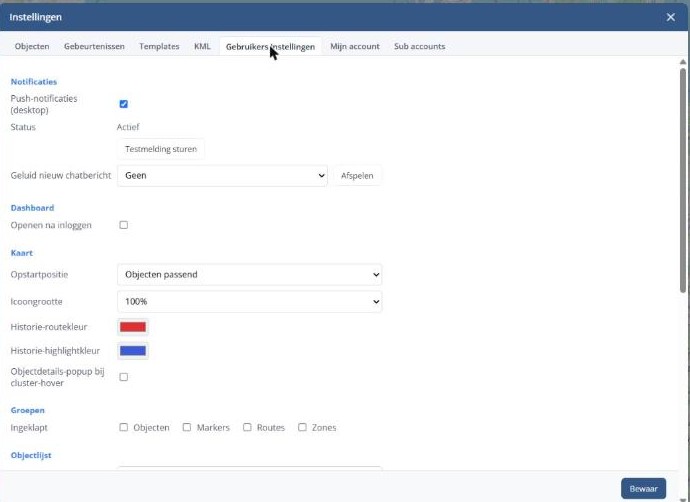
Task: Switch to Sub accounts tab
Action: (x=419, y=46)
